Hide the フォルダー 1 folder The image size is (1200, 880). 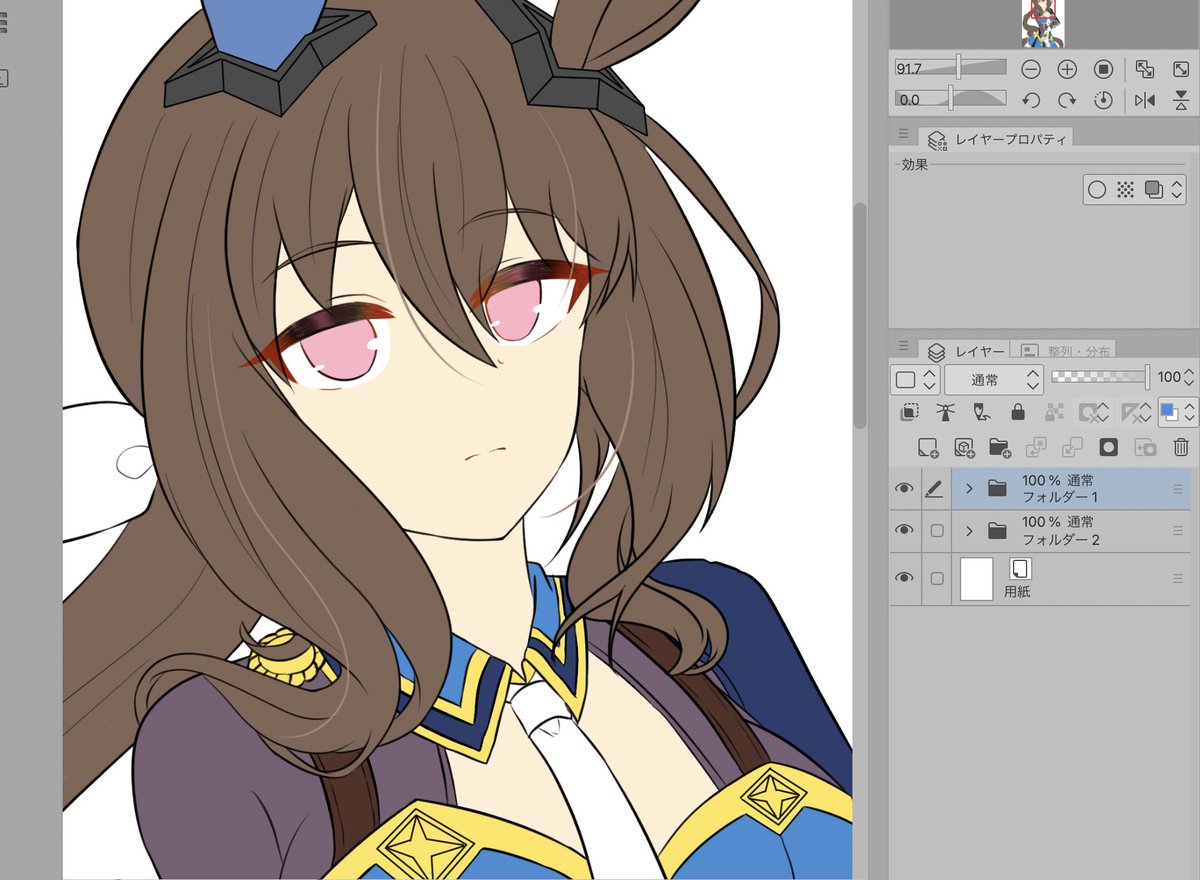(x=904, y=488)
